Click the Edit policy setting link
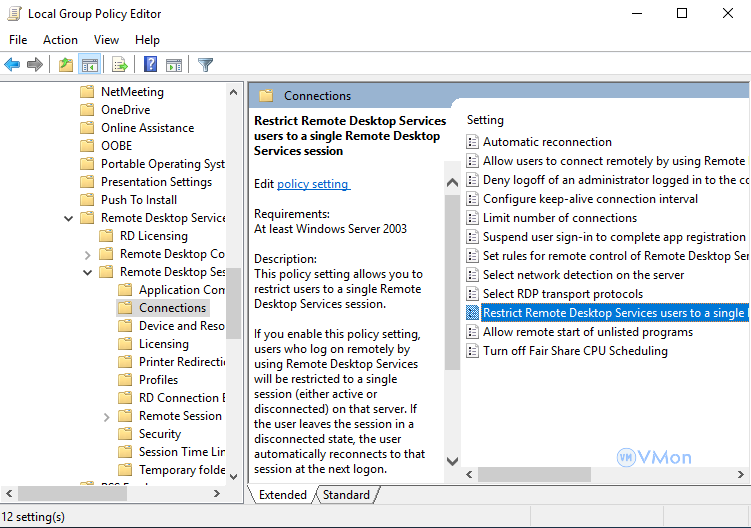The image size is (751, 528). click(313, 184)
